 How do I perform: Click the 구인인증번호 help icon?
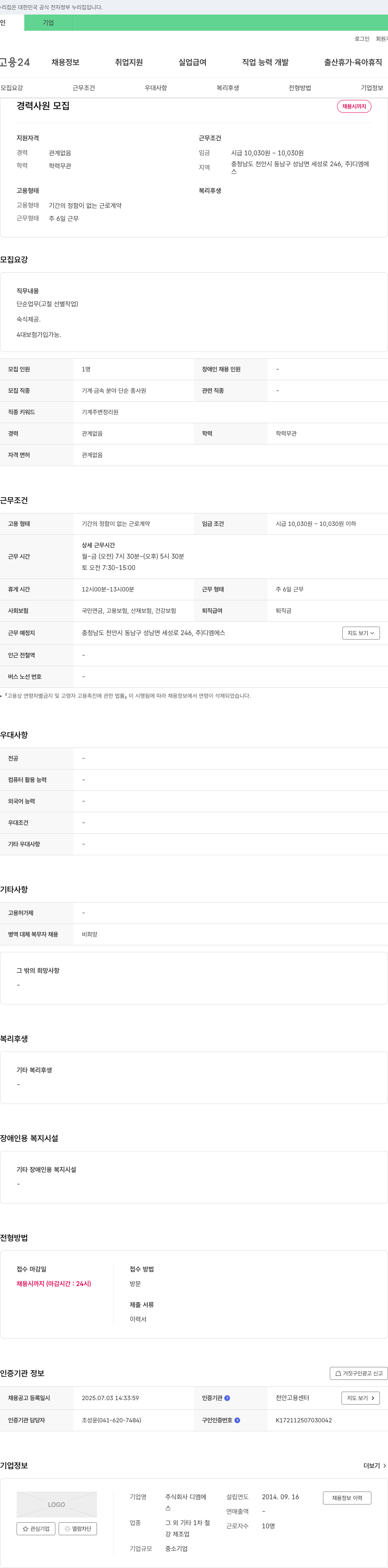tap(237, 1420)
